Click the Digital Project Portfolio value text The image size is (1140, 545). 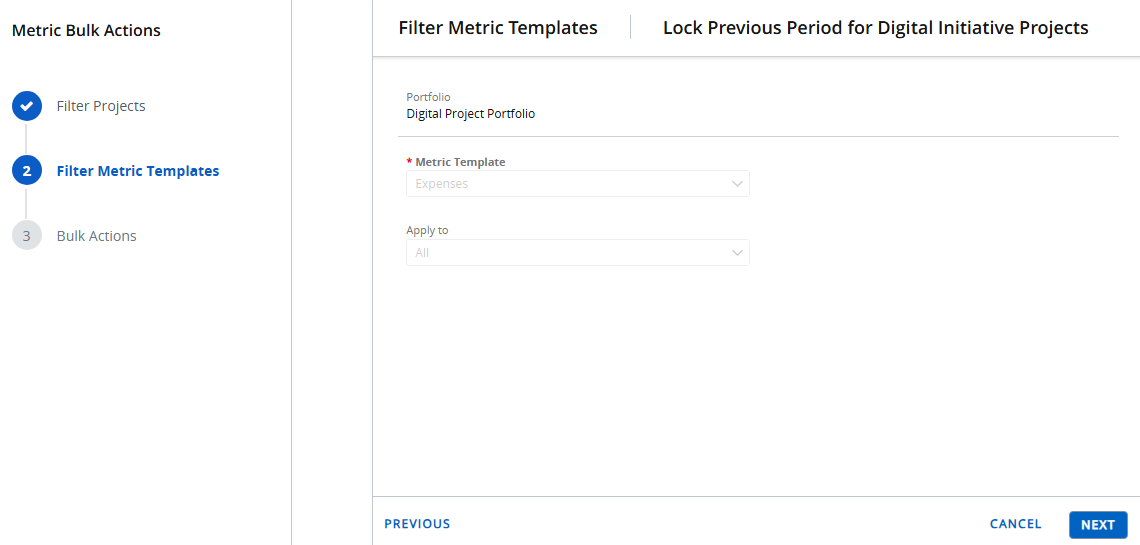[470, 114]
